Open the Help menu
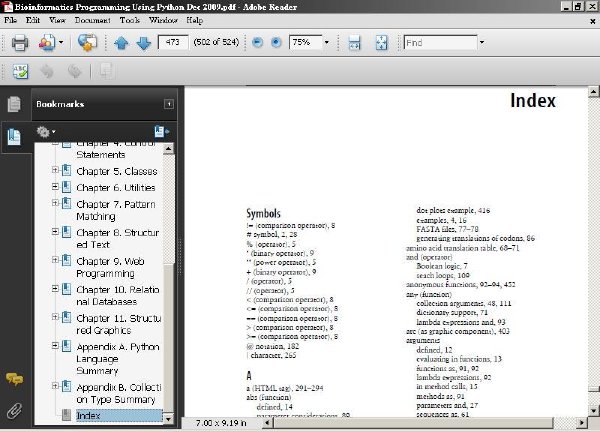The height and width of the screenshot is (432, 600). pos(194,20)
